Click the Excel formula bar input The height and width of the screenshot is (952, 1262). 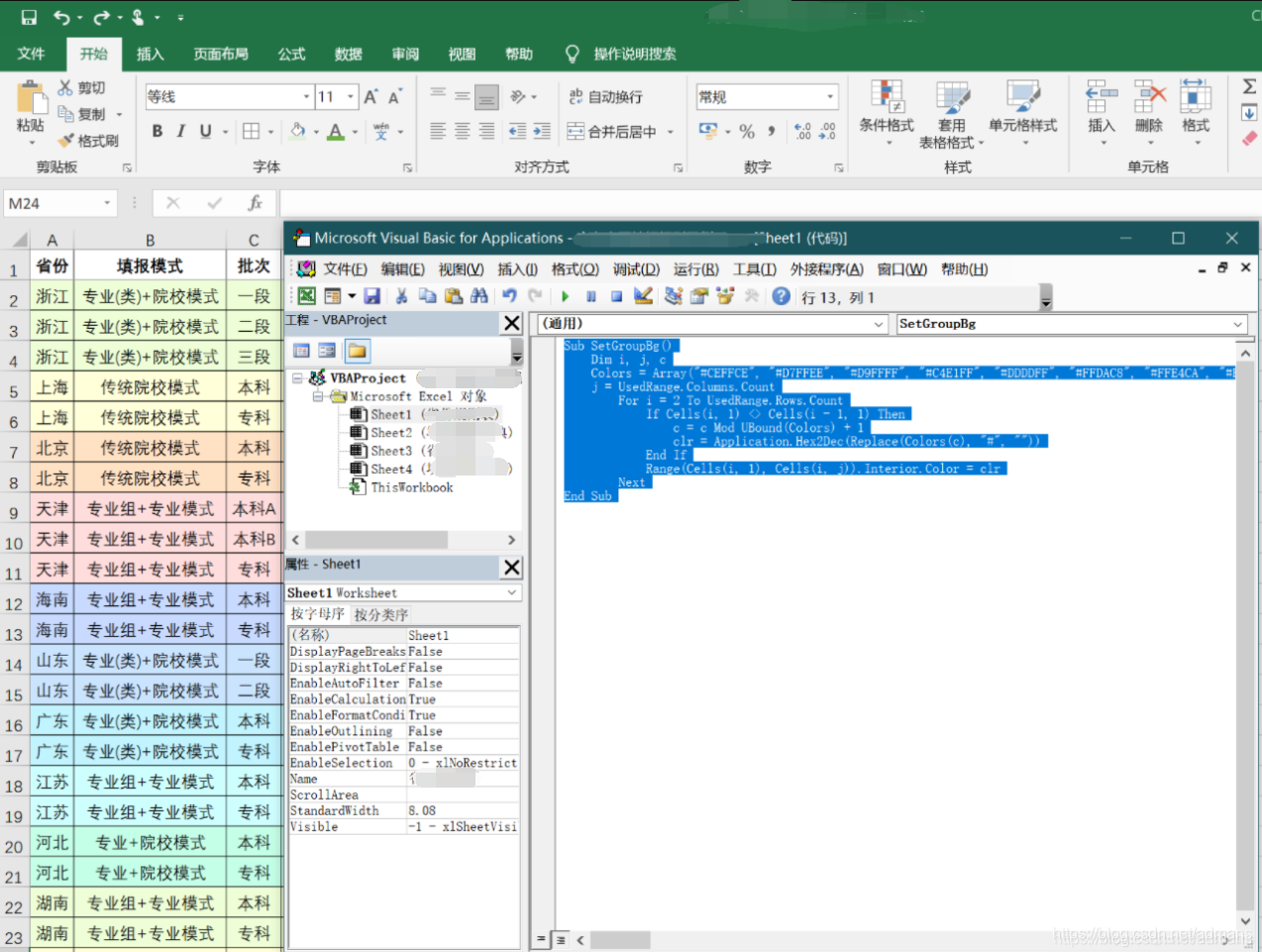[x=771, y=203]
